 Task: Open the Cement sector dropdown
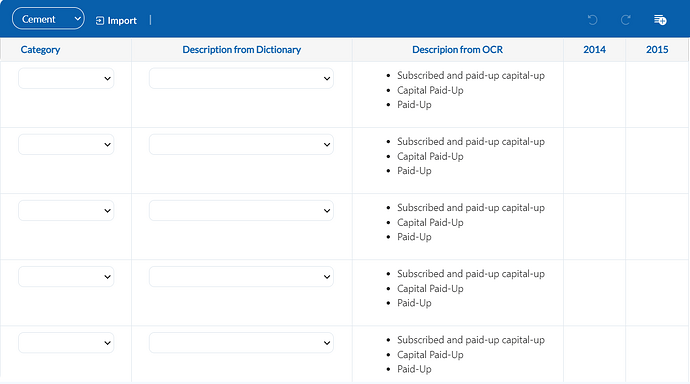[x=48, y=18]
